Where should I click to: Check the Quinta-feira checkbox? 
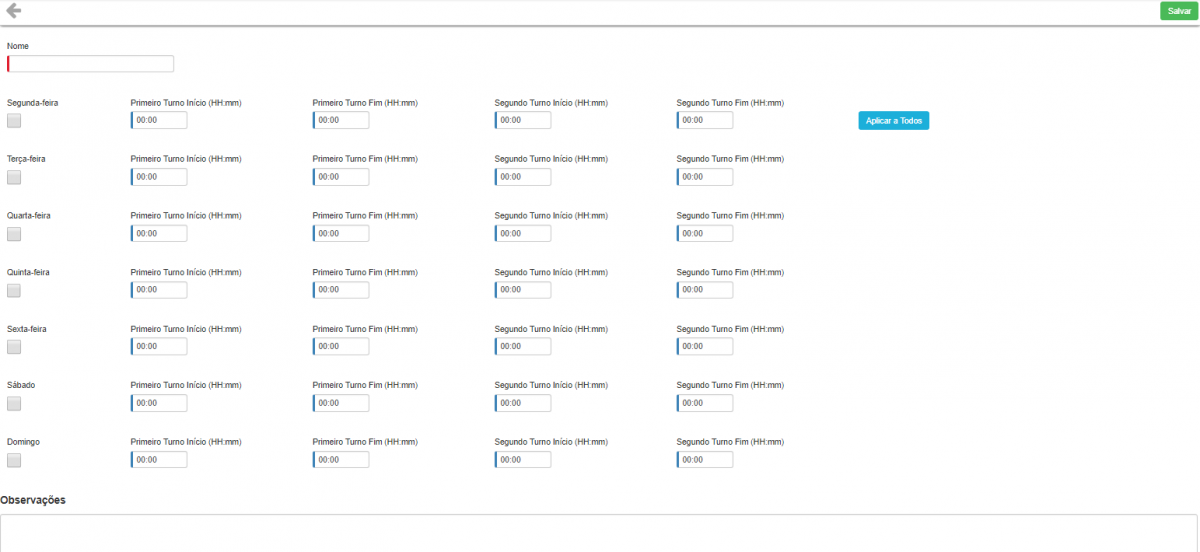[x=14, y=291]
